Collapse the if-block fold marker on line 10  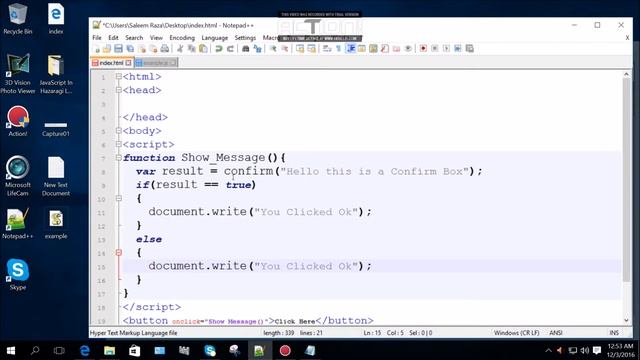pos(118,198)
